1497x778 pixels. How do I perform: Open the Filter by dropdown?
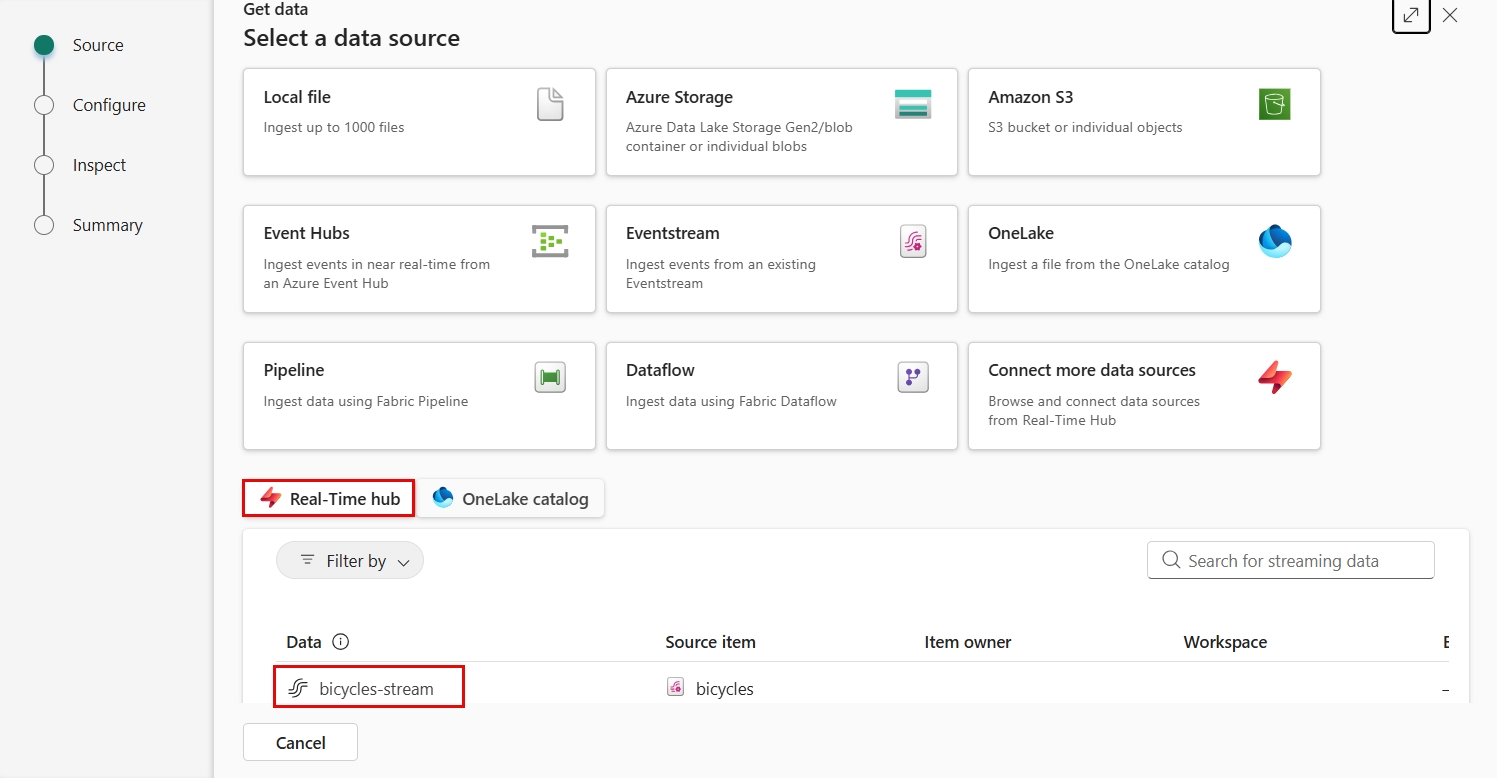click(x=350, y=561)
